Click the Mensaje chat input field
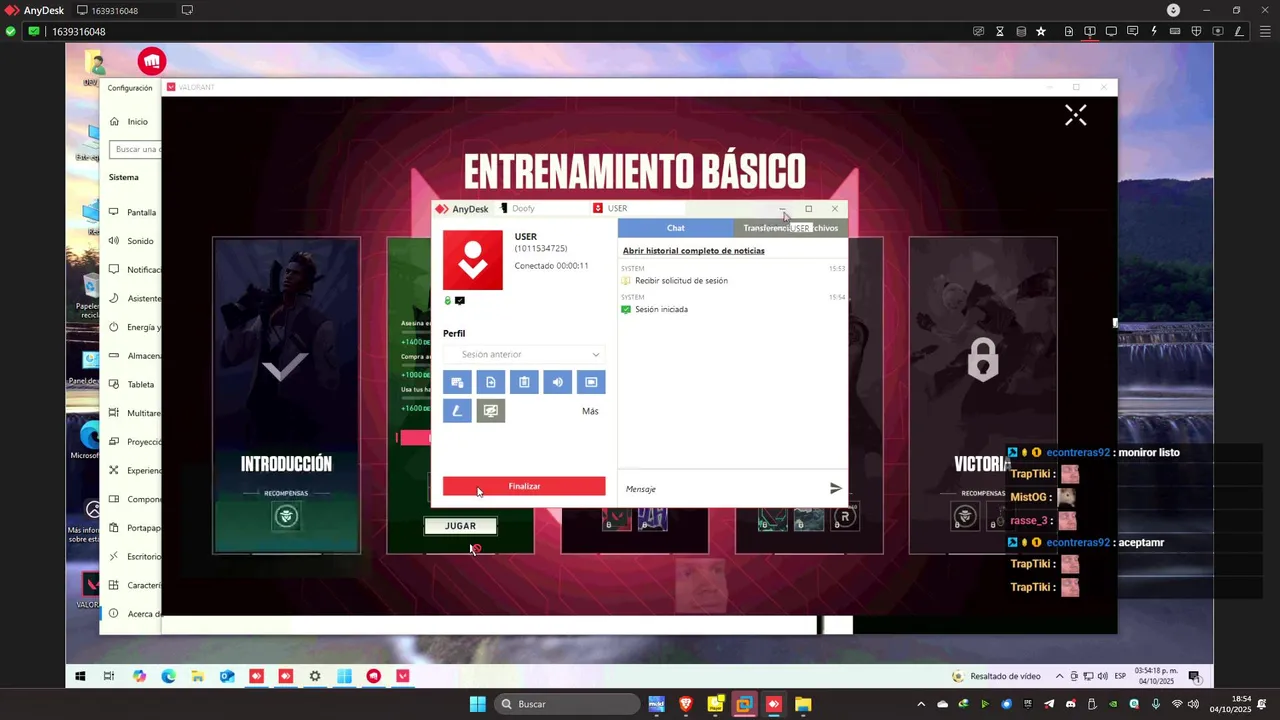The width and height of the screenshot is (1280, 720). (722, 489)
